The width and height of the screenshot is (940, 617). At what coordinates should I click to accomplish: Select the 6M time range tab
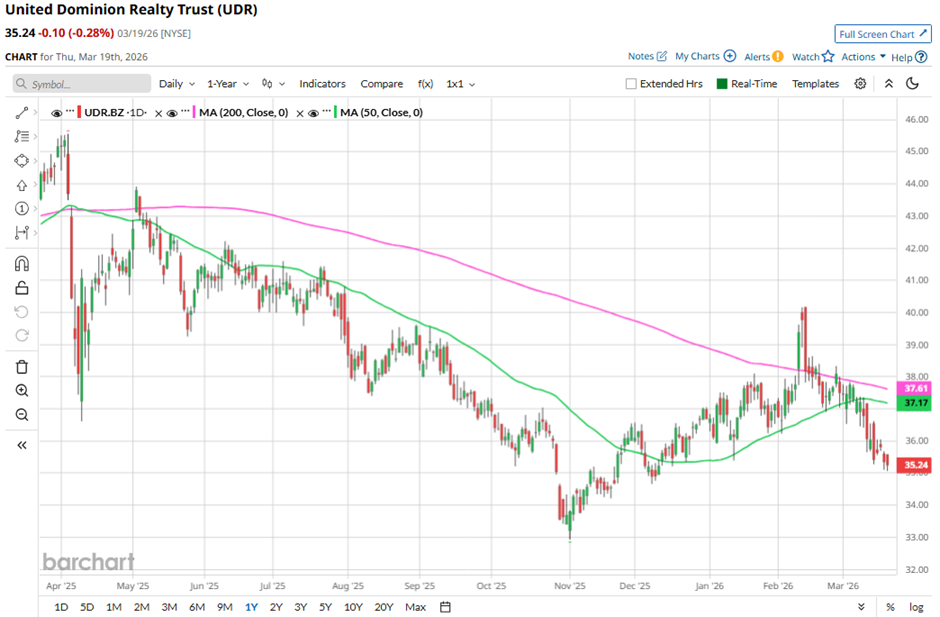[x=196, y=606]
